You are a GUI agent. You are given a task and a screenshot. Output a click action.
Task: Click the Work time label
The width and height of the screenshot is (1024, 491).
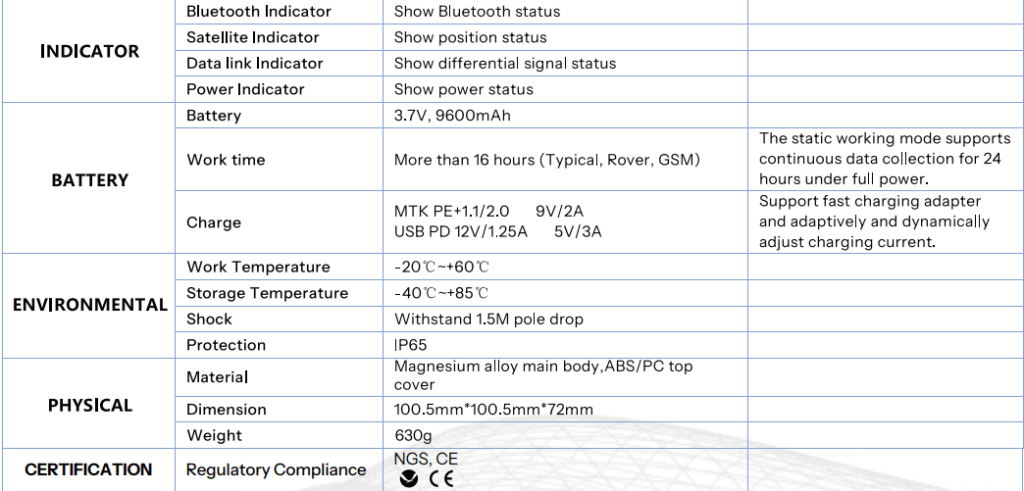point(226,160)
